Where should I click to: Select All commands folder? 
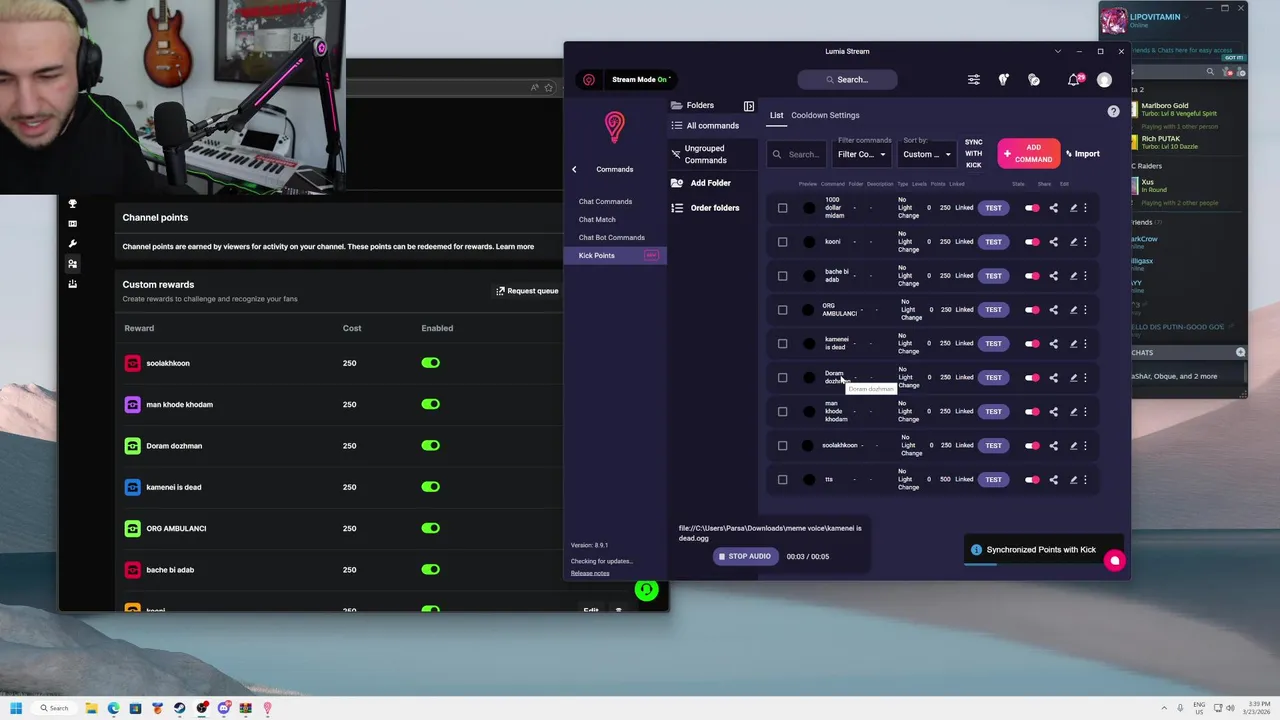[712, 126]
